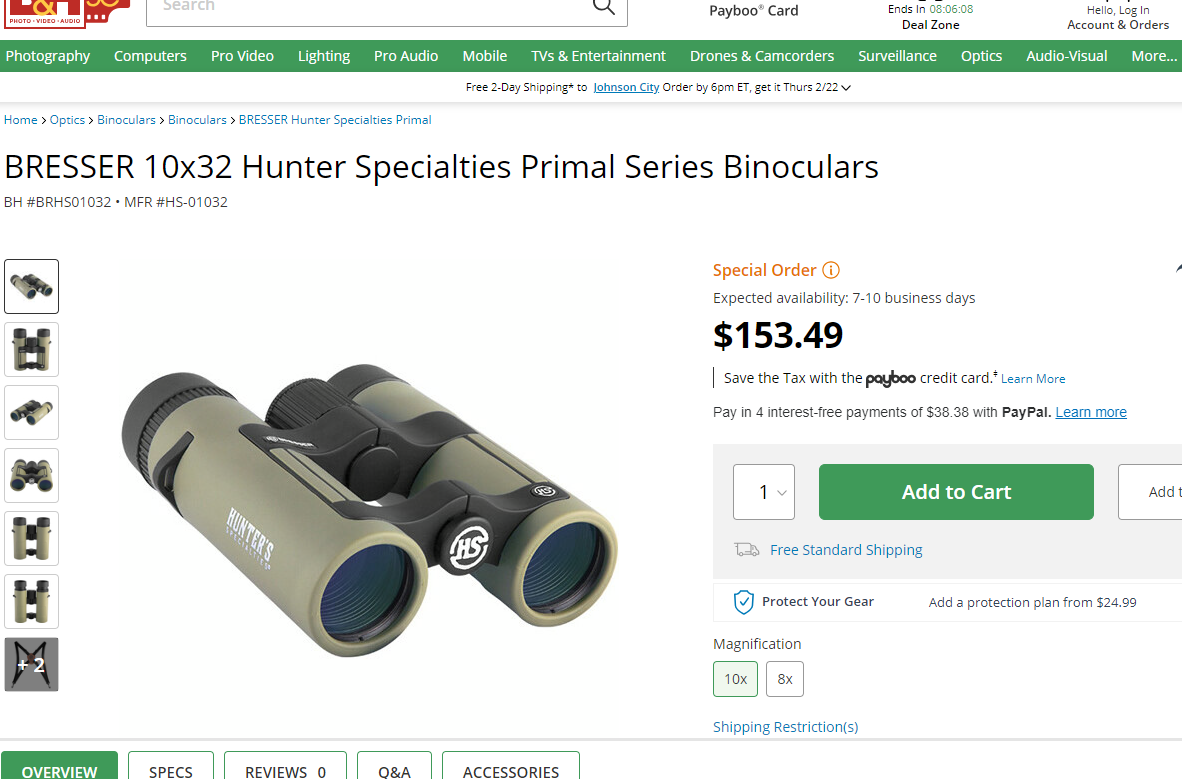The height and width of the screenshot is (779, 1182).
Task: Click the Protect Your Gear shield icon
Action: [x=743, y=601]
